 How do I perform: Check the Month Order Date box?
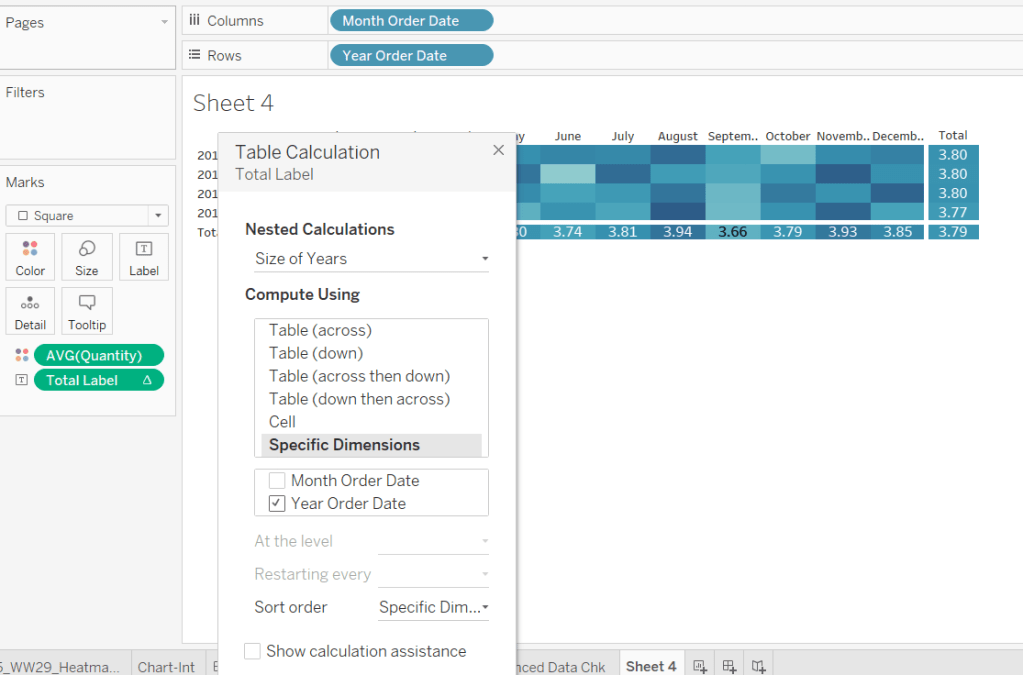pyautogui.click(x=277, y=481)
